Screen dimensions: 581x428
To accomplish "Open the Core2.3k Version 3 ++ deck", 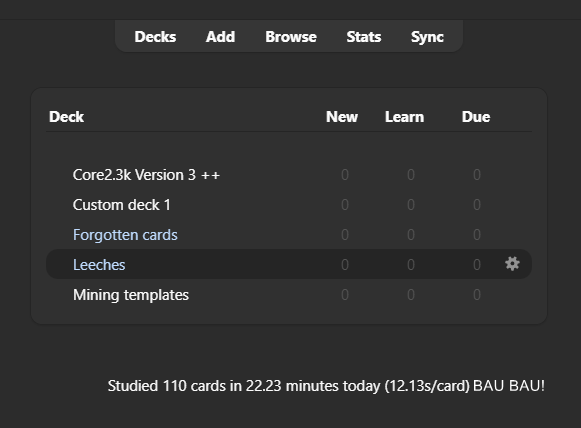I will 146,175.
